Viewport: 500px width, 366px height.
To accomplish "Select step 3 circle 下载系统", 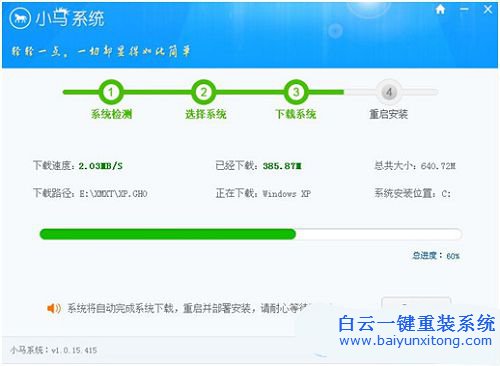I will point(296,92).
